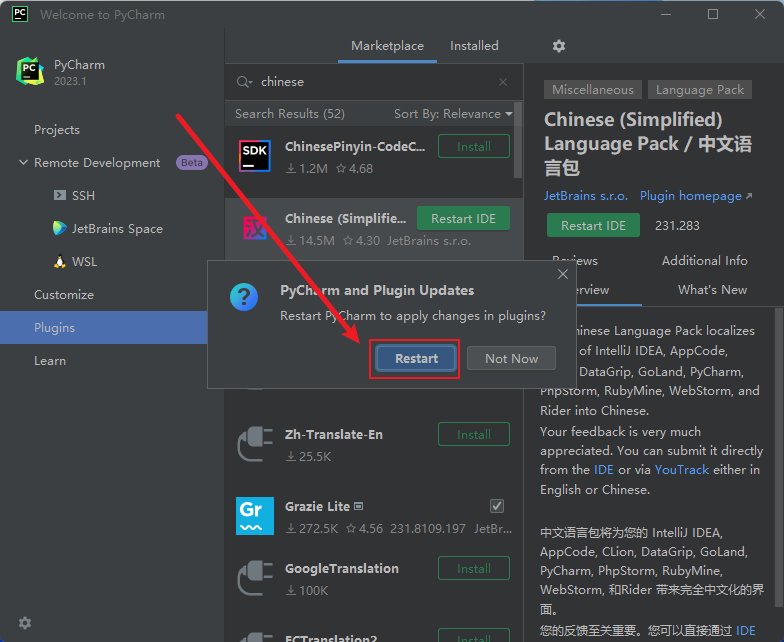Click the plugin list scrollbar

(518, 140)
